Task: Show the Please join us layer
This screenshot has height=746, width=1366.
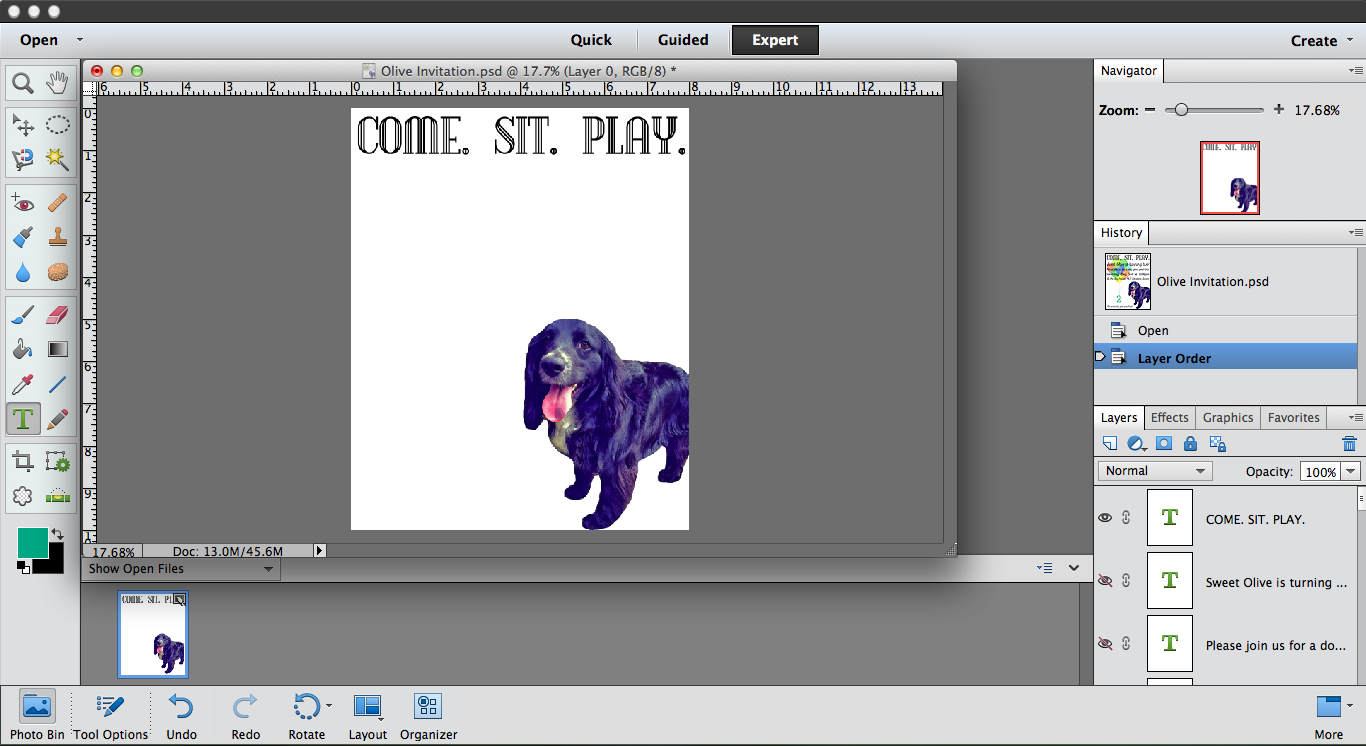Action: 1105,644
